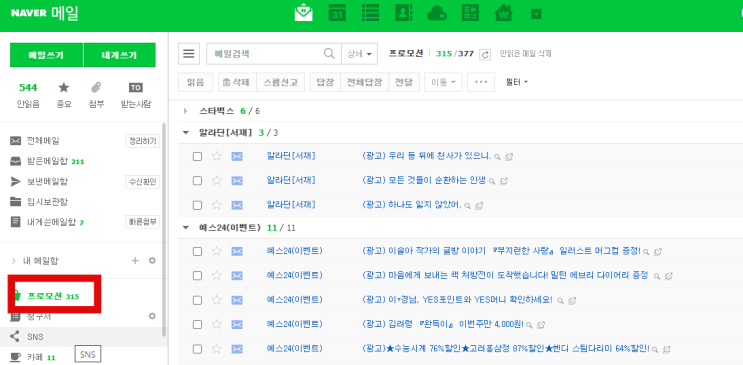The width and height of the screenshot is (743, 365).
Task: Click the refresh icon next to 315/377
Action: [485, 54]
